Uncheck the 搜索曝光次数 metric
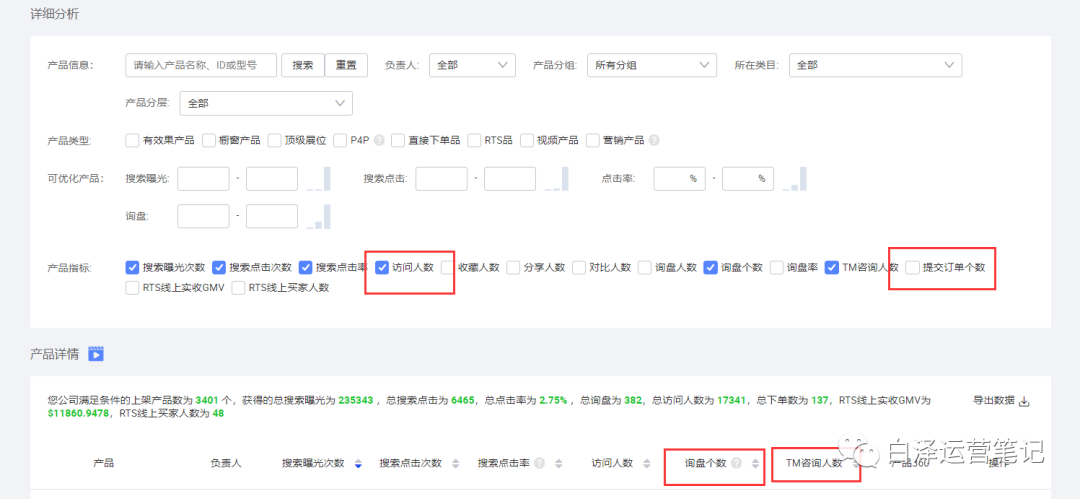Screen dimensions: 1080x499 tap(132, 267)
